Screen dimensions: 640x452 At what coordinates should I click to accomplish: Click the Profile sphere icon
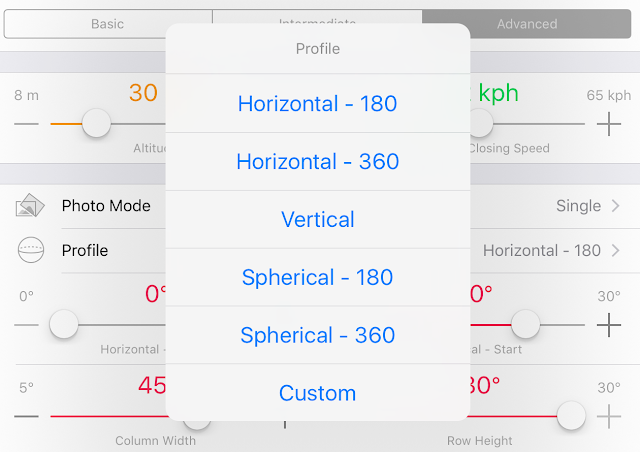point(30,250)
